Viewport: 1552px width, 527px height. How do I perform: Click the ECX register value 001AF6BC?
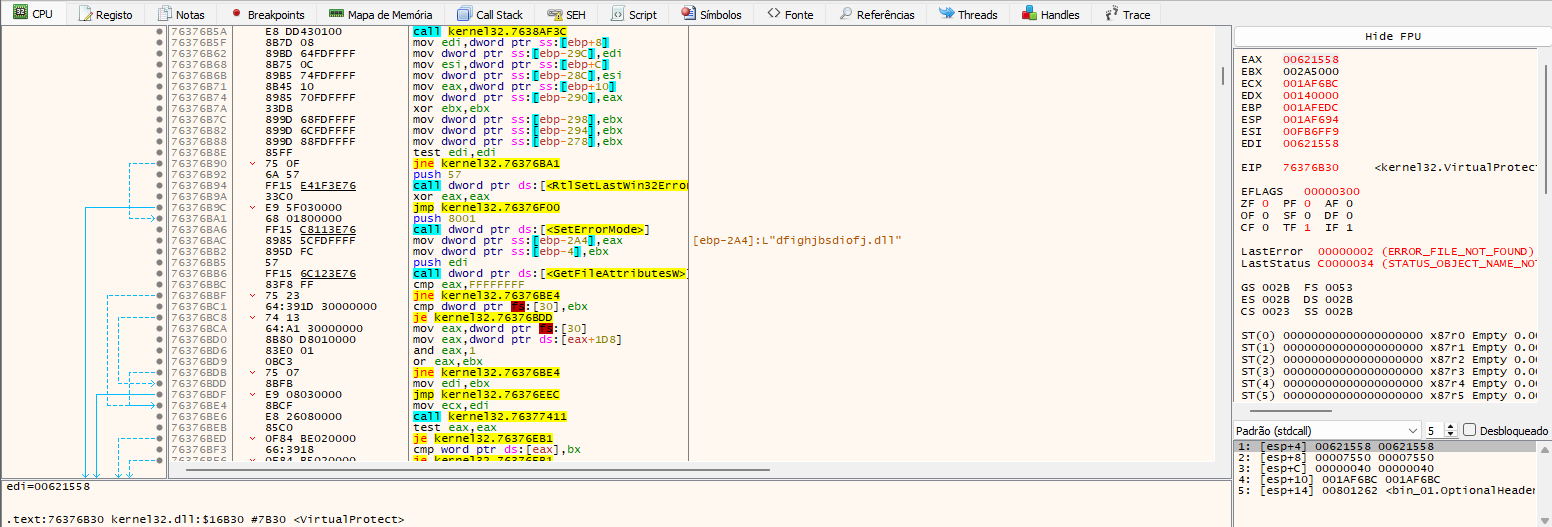(1310, 83)
